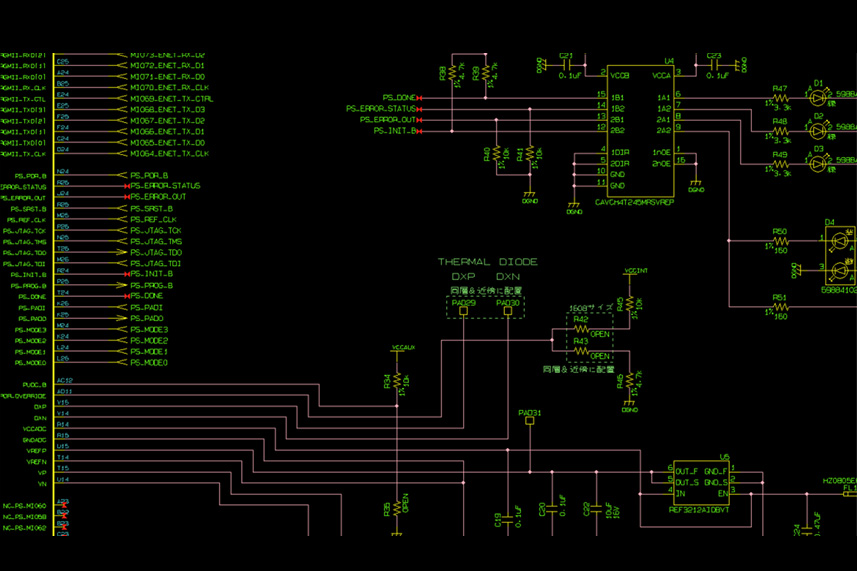The width and height of the screenshot is (857, 571).
Task: Select the U4 level shifter IC body
Action: pos(640,131)
